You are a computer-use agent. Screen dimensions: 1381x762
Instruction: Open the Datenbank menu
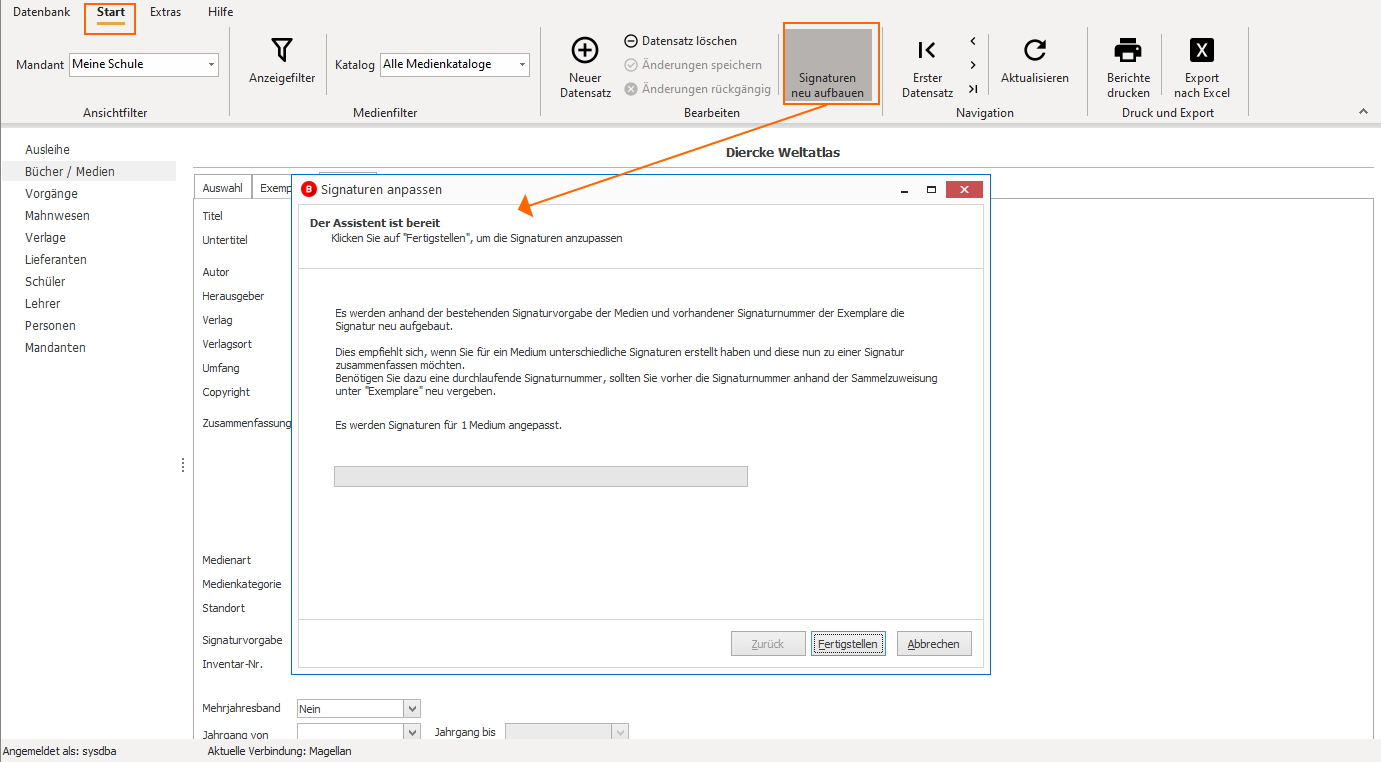(x=41, y=12)
